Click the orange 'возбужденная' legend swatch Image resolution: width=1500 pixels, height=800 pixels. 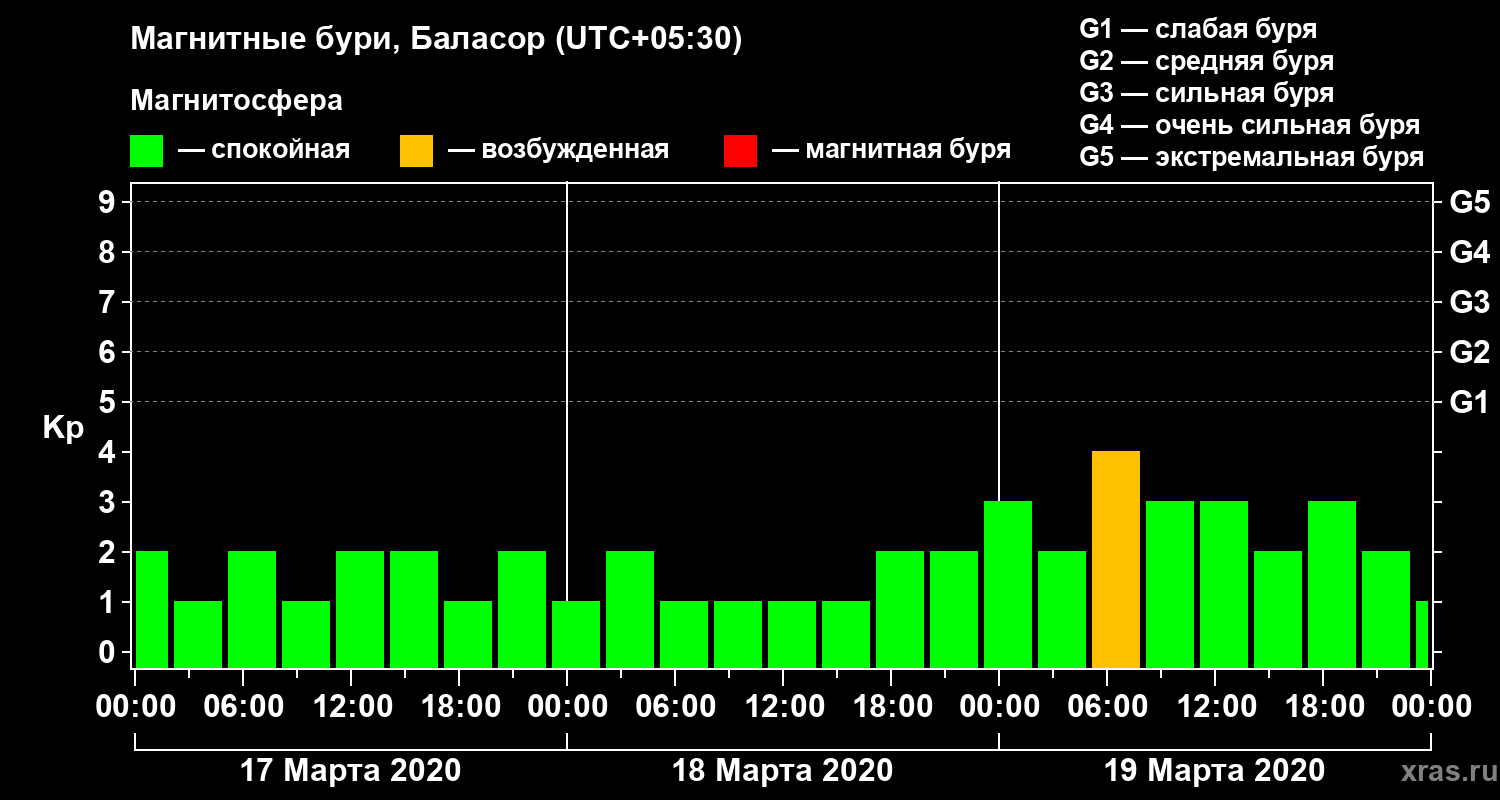click(x=416, y=151)
